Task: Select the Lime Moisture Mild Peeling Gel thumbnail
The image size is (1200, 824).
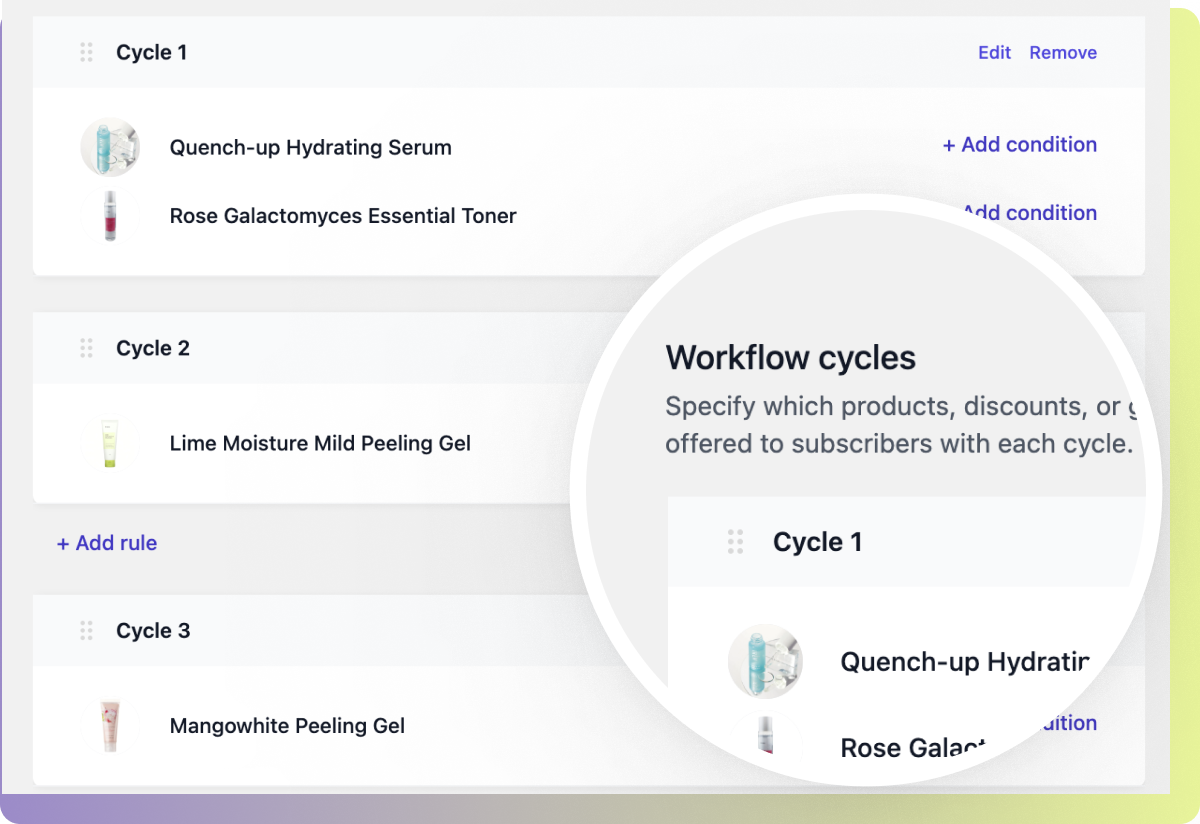Action: pyautogui.click(x=110, y=443)
